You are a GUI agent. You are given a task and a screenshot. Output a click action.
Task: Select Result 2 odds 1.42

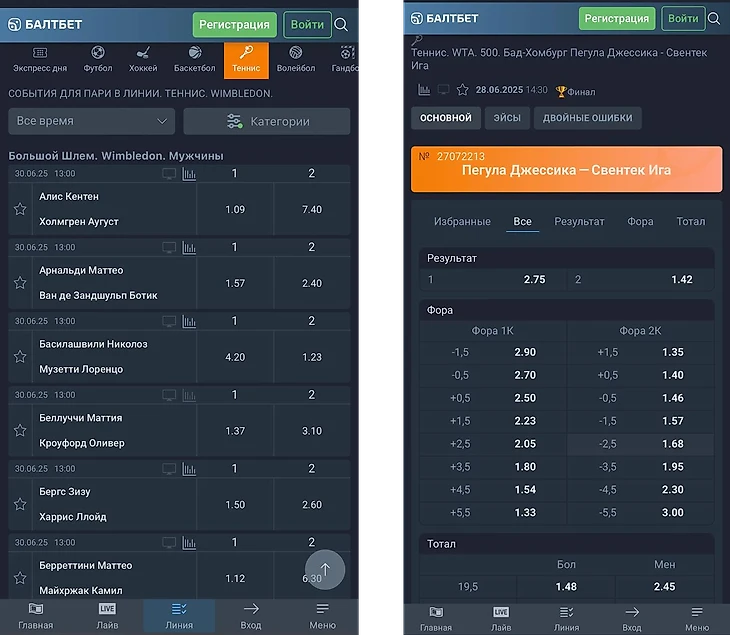pos(640,280)
